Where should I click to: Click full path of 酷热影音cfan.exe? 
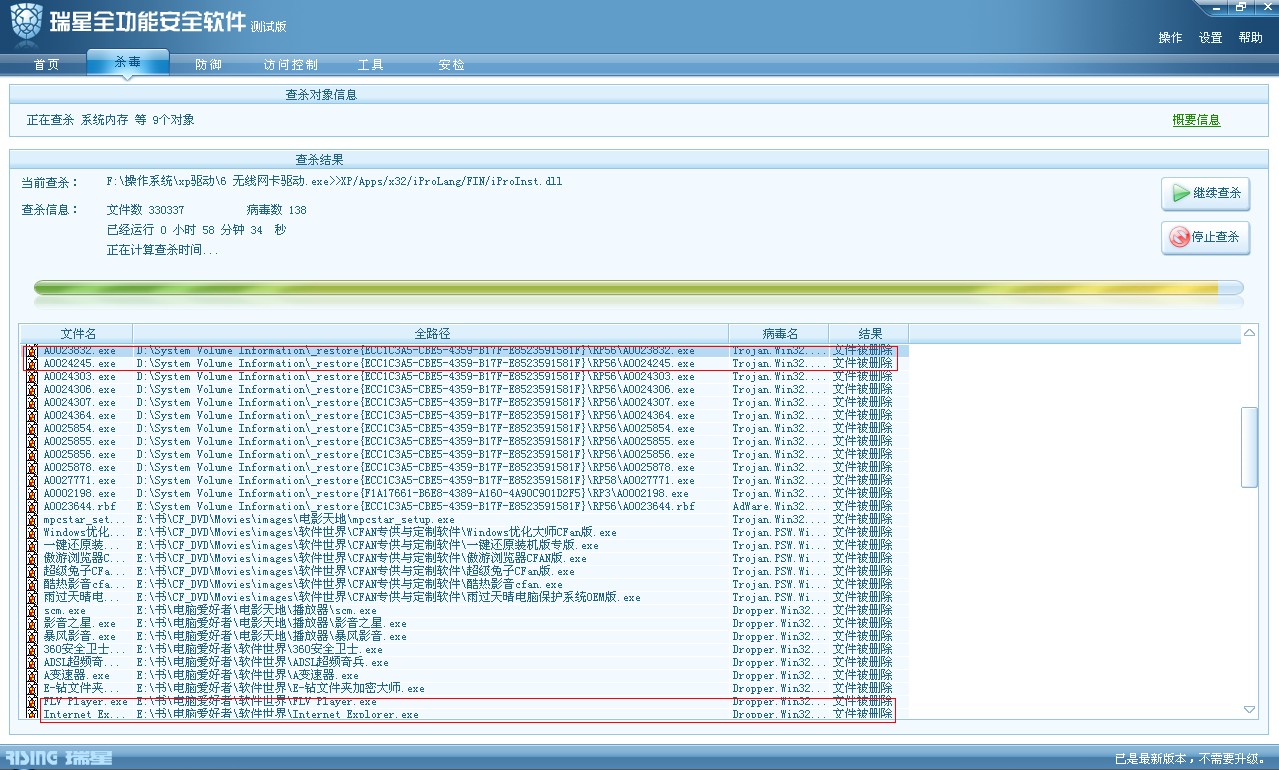tap(349, 585)
